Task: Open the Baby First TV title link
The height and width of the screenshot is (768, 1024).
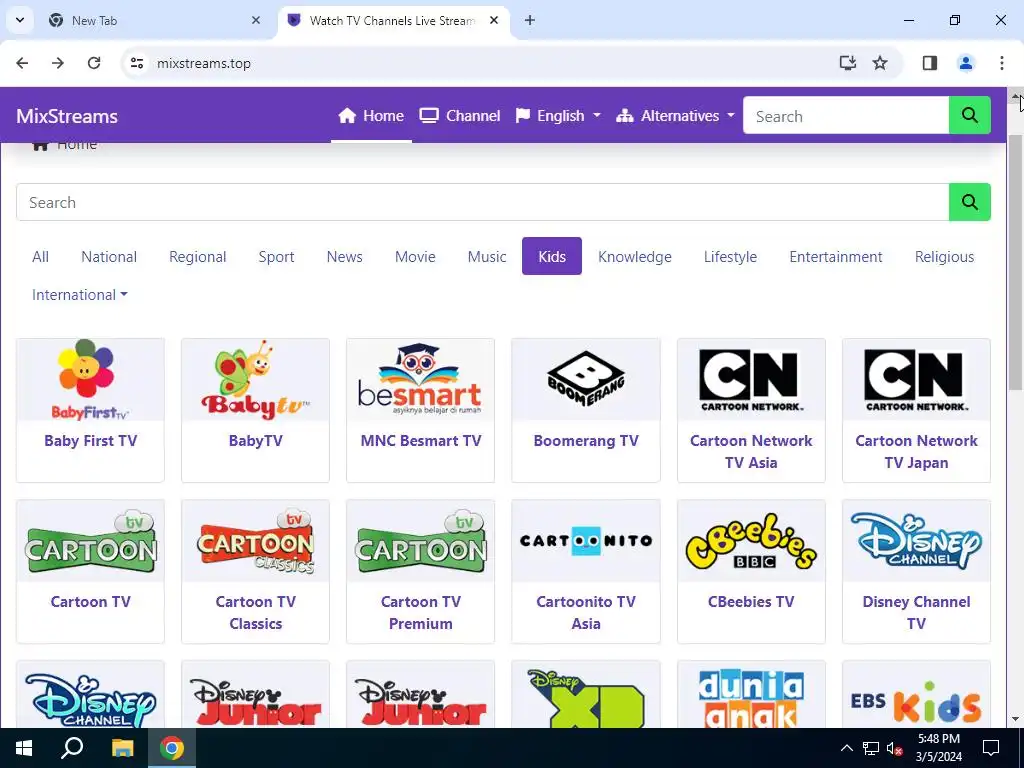Action: 90,441
